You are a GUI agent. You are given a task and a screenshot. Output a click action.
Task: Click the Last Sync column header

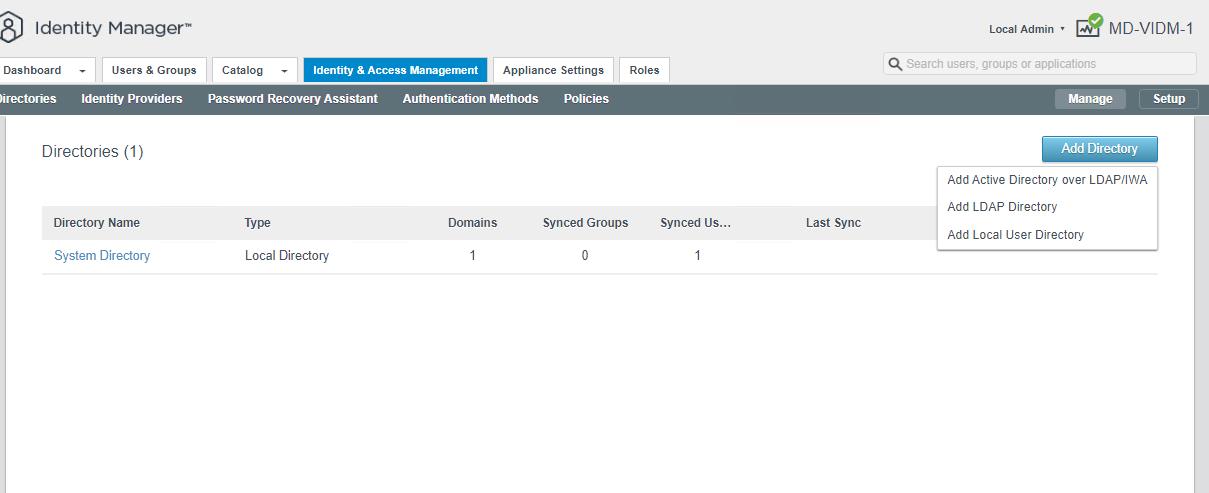[833, 223]
